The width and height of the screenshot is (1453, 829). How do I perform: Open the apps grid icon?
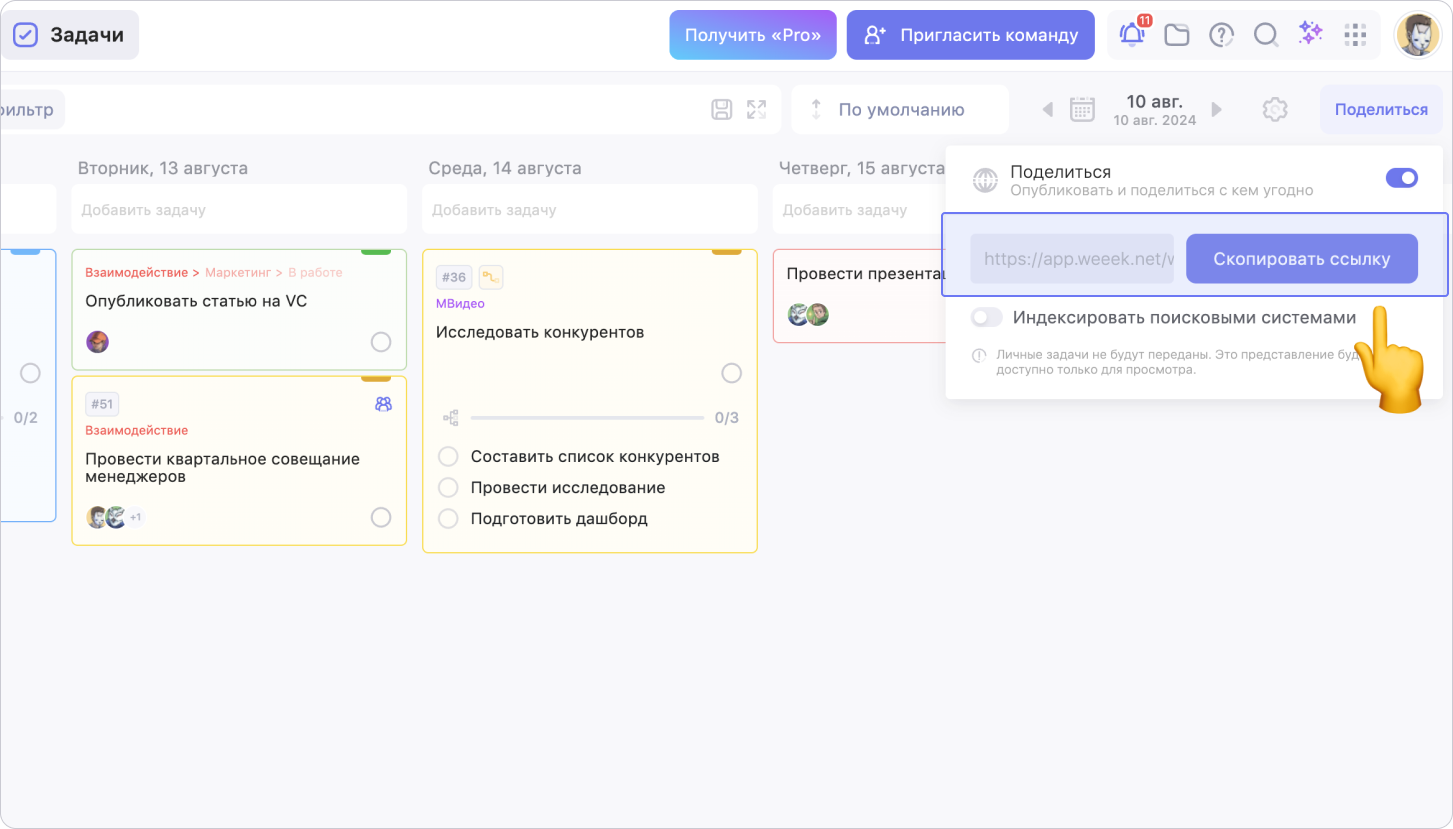click(x=1355, y=35)
